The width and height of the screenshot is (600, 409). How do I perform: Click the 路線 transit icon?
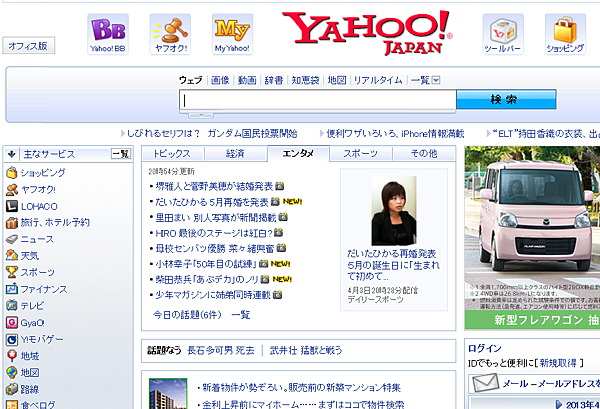coord(12,389)
